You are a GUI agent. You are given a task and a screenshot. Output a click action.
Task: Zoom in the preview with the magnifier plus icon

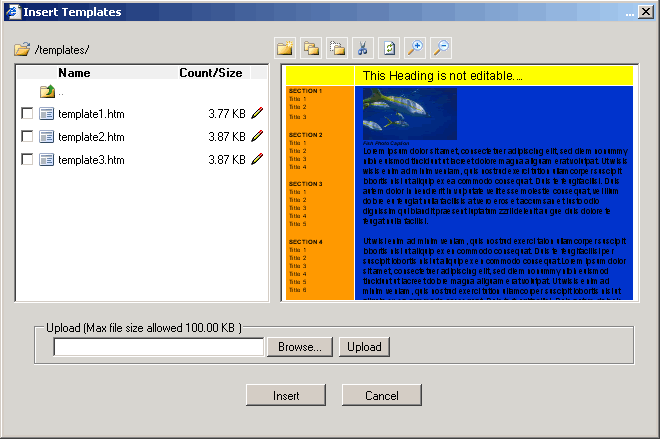pyautogui.click(x=415, y=48)
